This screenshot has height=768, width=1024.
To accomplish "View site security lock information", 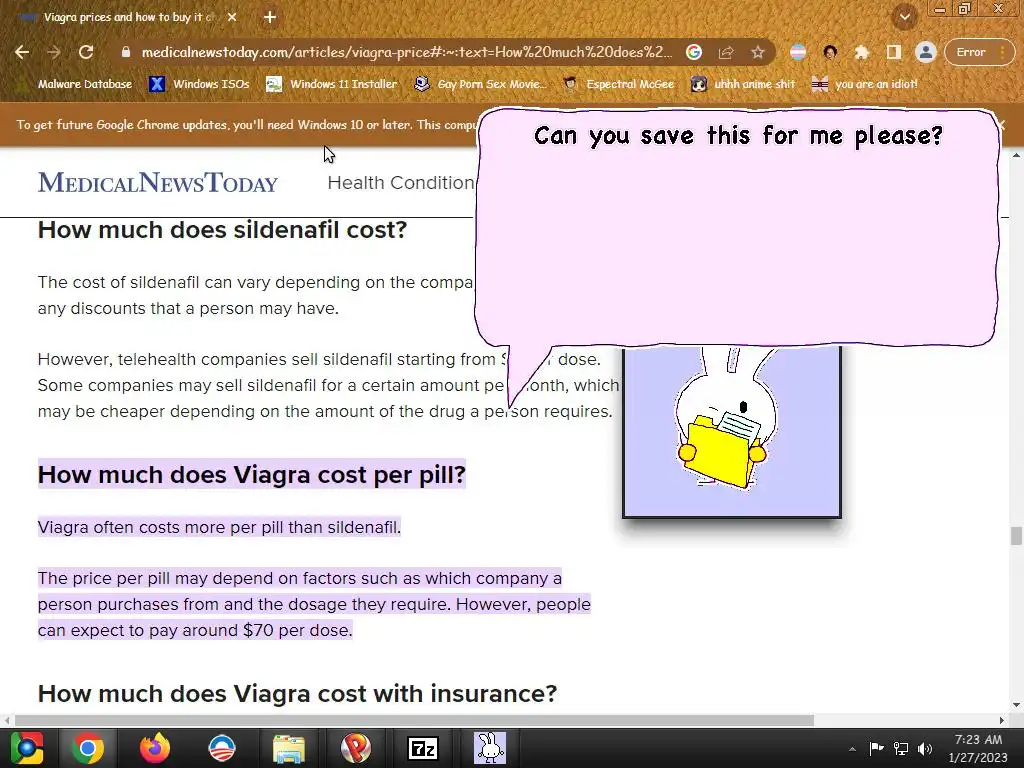I will pyautogui.click(x=125, y=52).
